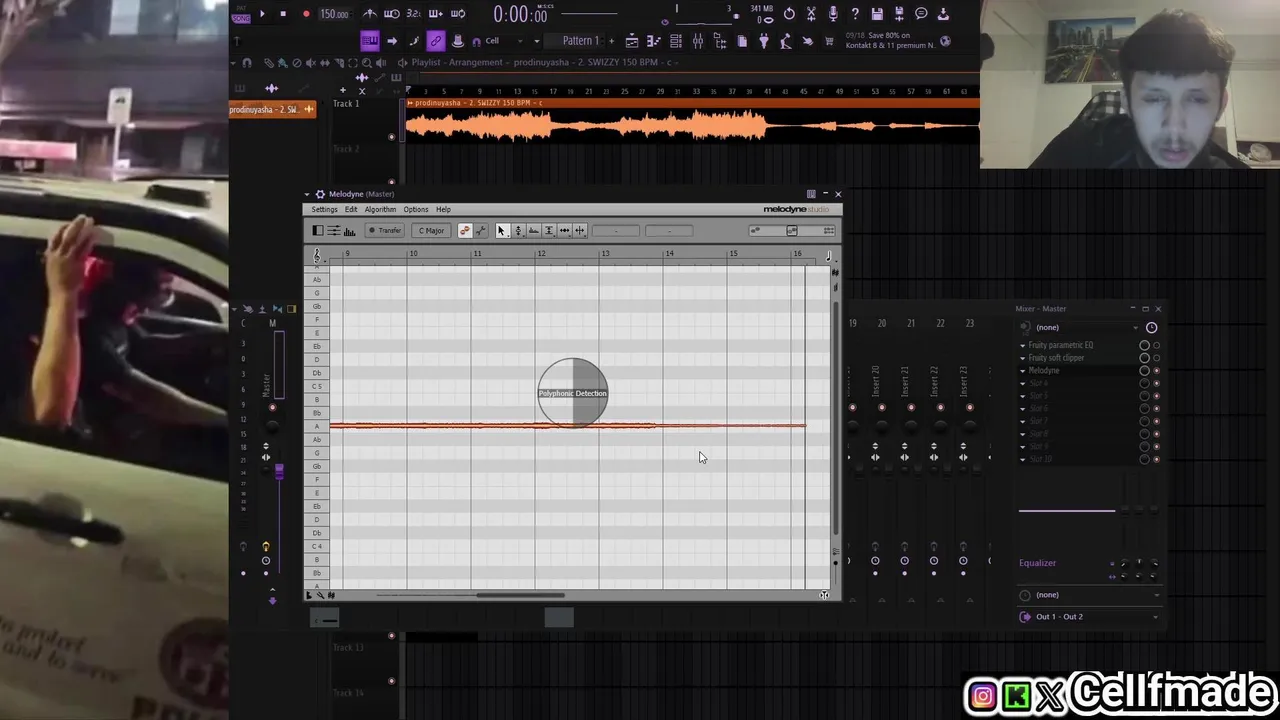Save the project with the floppy disk icon
Image resolution: width=1280 pixels, height=720 pixels.
[877, 14]
